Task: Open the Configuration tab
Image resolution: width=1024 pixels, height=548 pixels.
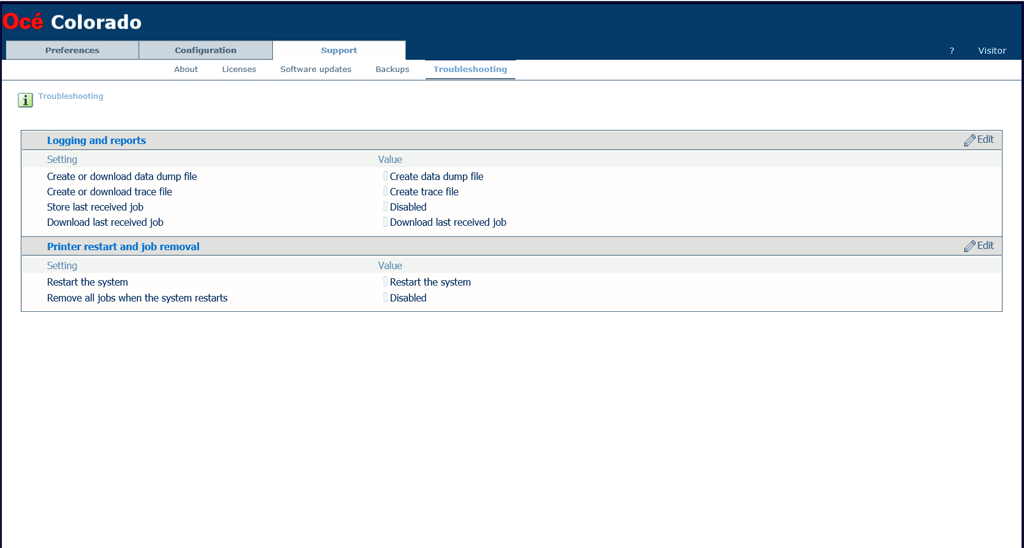Action: 206,50
